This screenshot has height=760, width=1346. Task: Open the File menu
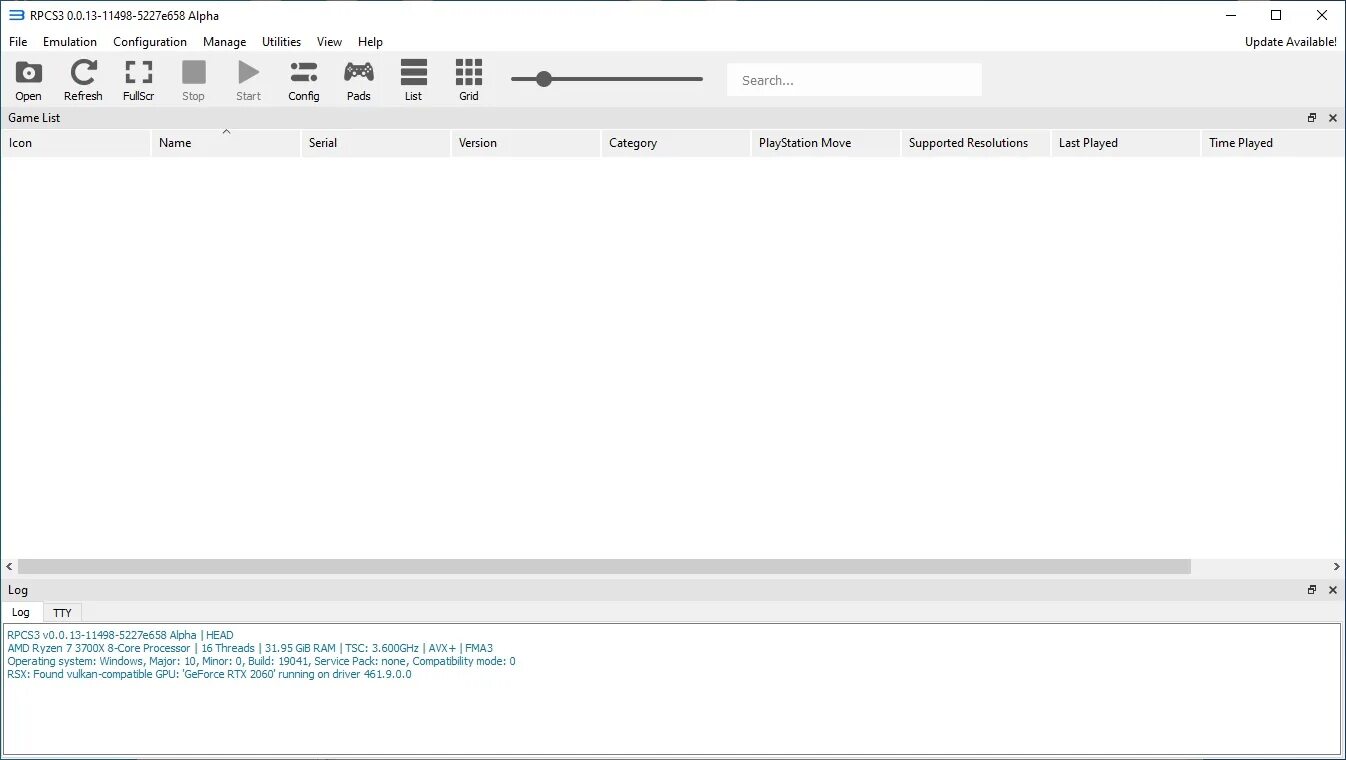click(x=18, y=42)
